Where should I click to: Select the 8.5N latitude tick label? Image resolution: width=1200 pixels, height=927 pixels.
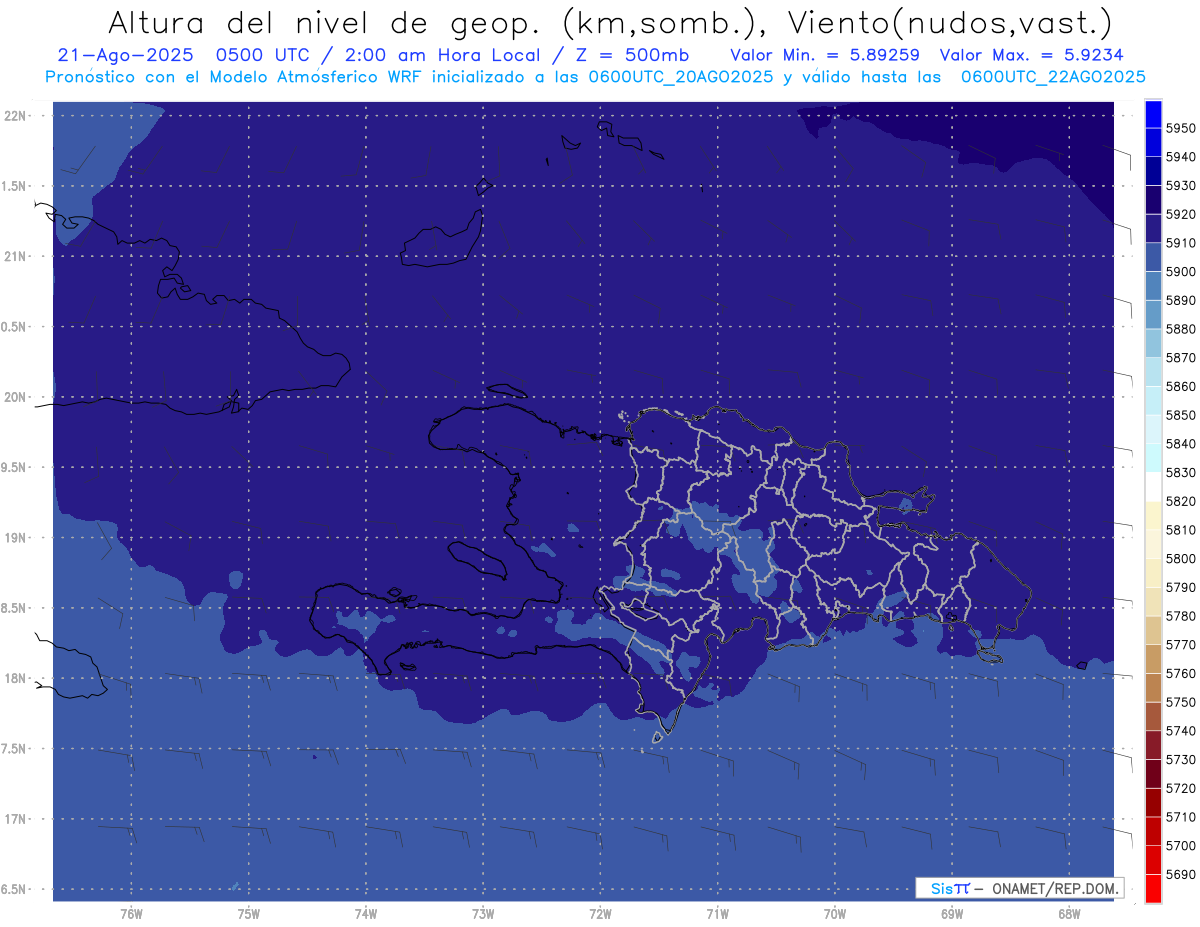pyautogui.click(x=14, y=608)
